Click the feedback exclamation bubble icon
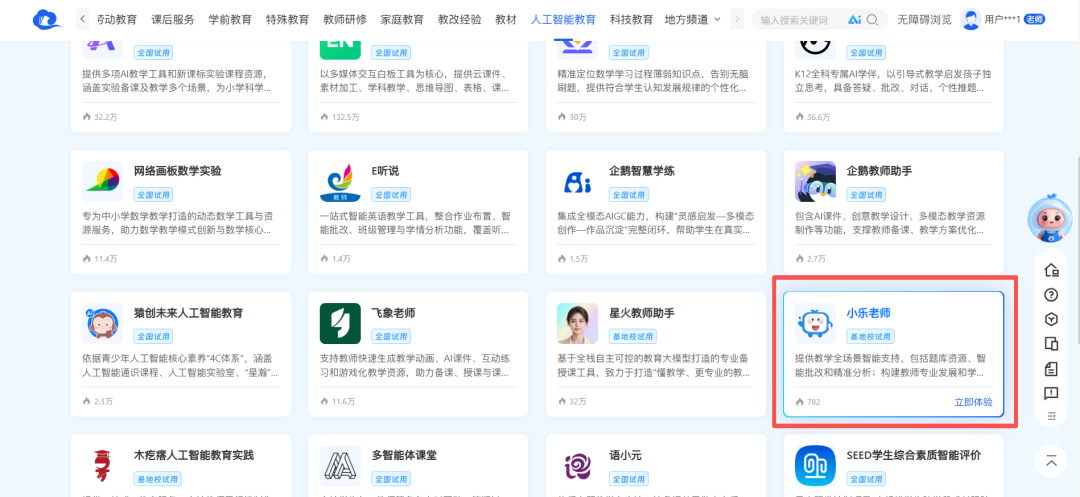 [x=1051, y=393]
